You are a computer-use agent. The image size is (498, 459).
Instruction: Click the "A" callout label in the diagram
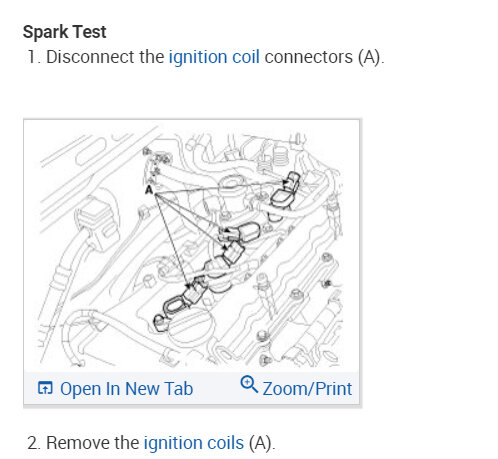tap(149, 190)
